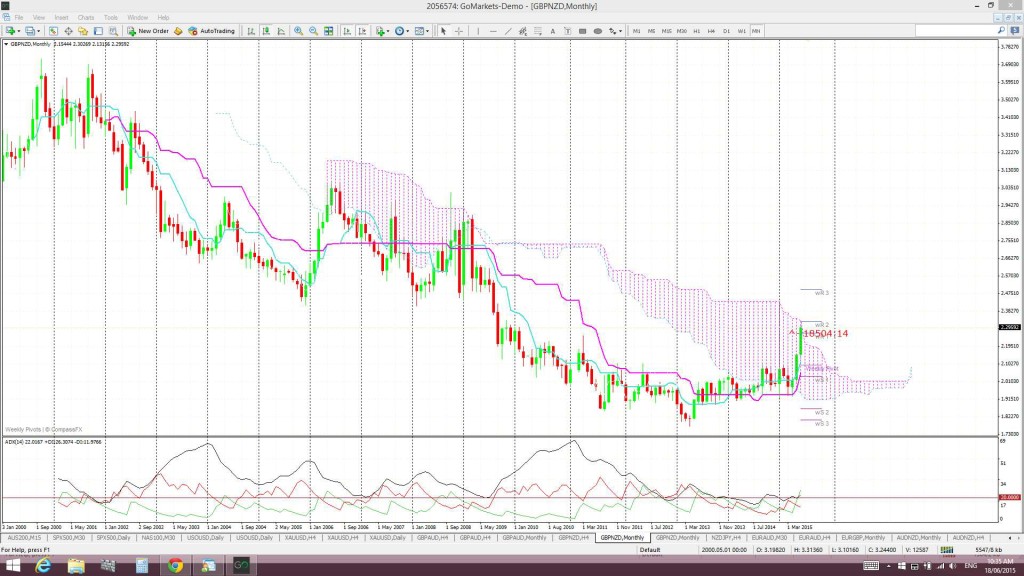This screenshot has width=1024, height=576.
Task: Toggle the Terminal panel icon
Action: 98,31
